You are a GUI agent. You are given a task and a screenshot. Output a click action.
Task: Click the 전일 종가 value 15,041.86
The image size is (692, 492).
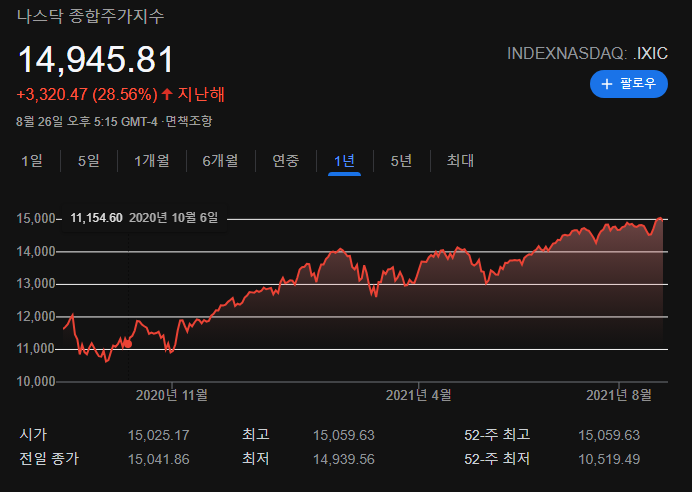pos(158,459)
